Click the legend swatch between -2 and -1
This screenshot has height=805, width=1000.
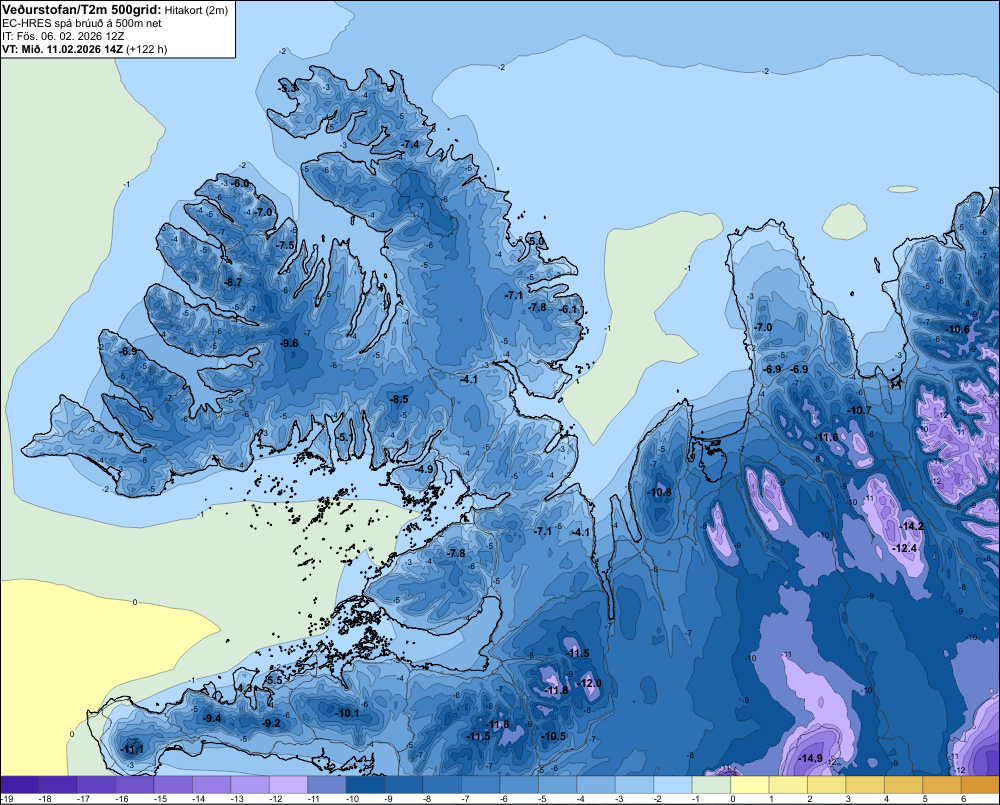673,785
